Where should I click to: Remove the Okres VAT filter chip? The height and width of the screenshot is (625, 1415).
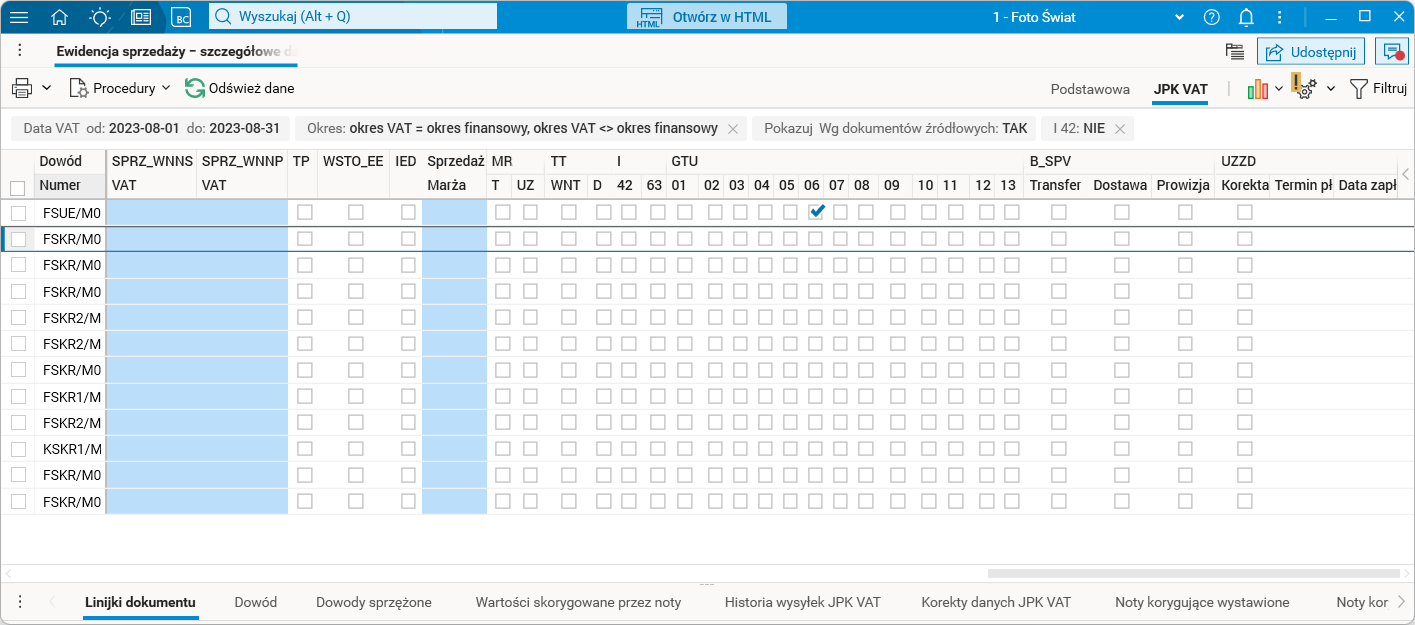click(733, 129)
